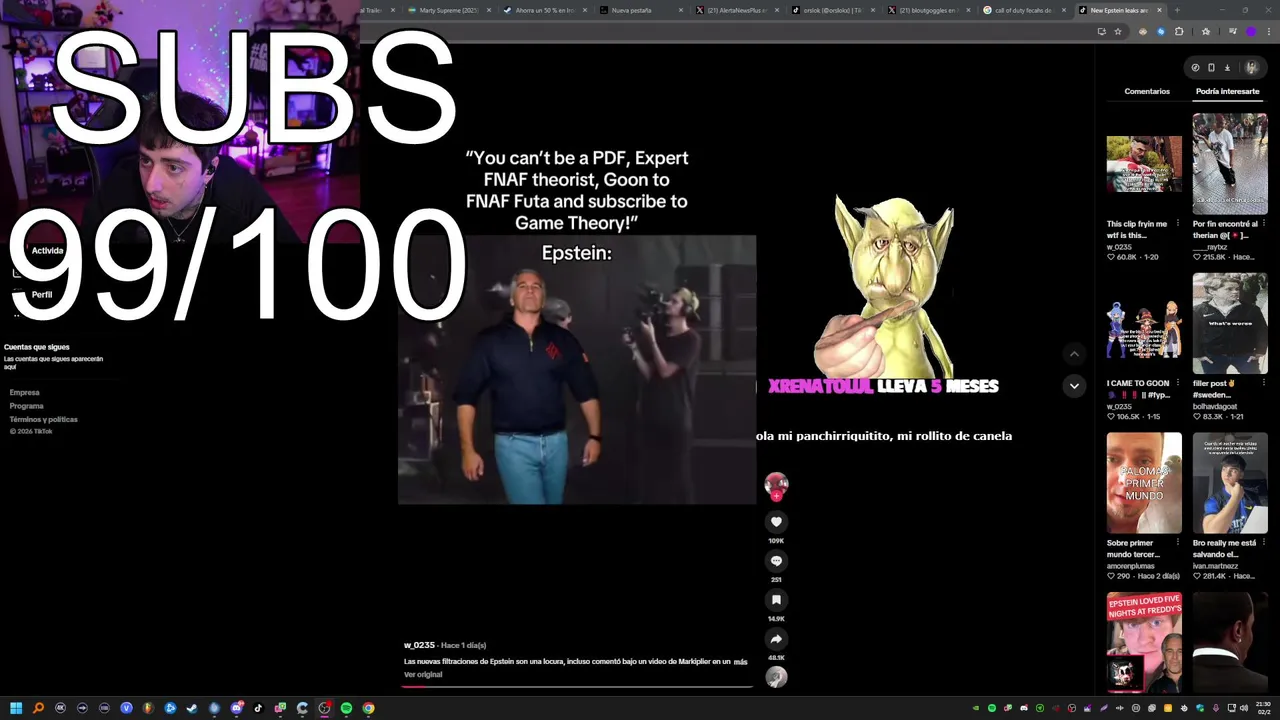Open the 'Epstein loved Five Nights at Freddy's' thumbnail

tap(1144, 643)
